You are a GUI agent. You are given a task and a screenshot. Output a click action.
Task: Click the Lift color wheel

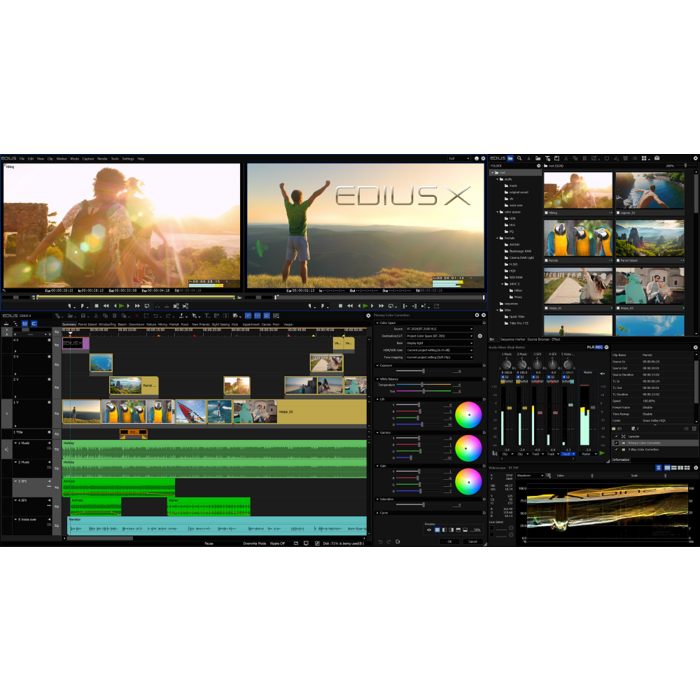click(x=468, y=414)
